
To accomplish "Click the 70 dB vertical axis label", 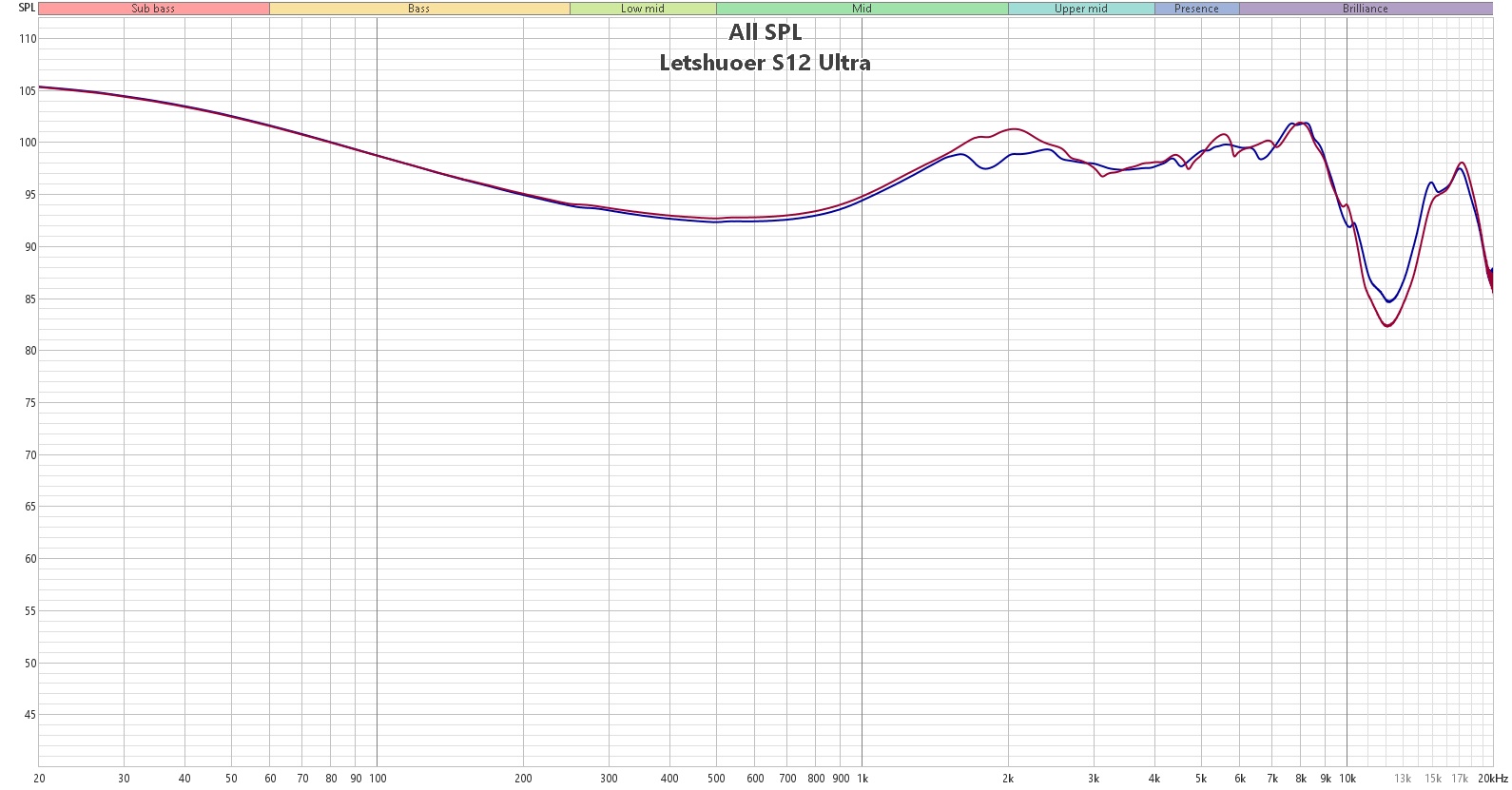I will coord(29,455).
